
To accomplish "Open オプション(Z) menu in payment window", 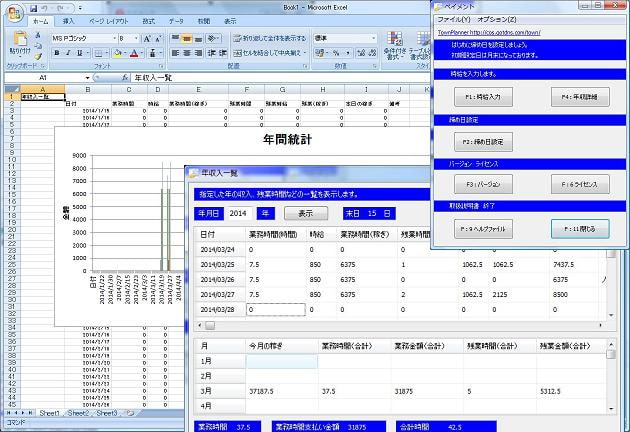I will [x=497, y=19].
